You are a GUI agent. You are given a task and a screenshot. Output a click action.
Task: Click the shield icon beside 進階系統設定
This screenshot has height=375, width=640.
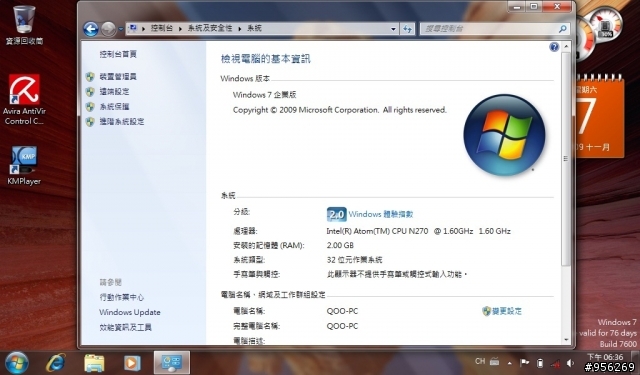[90, 122]
